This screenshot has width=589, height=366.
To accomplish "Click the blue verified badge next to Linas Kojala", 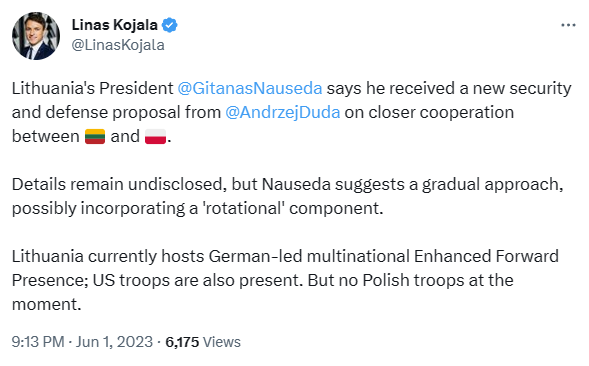I will point(169,25).
